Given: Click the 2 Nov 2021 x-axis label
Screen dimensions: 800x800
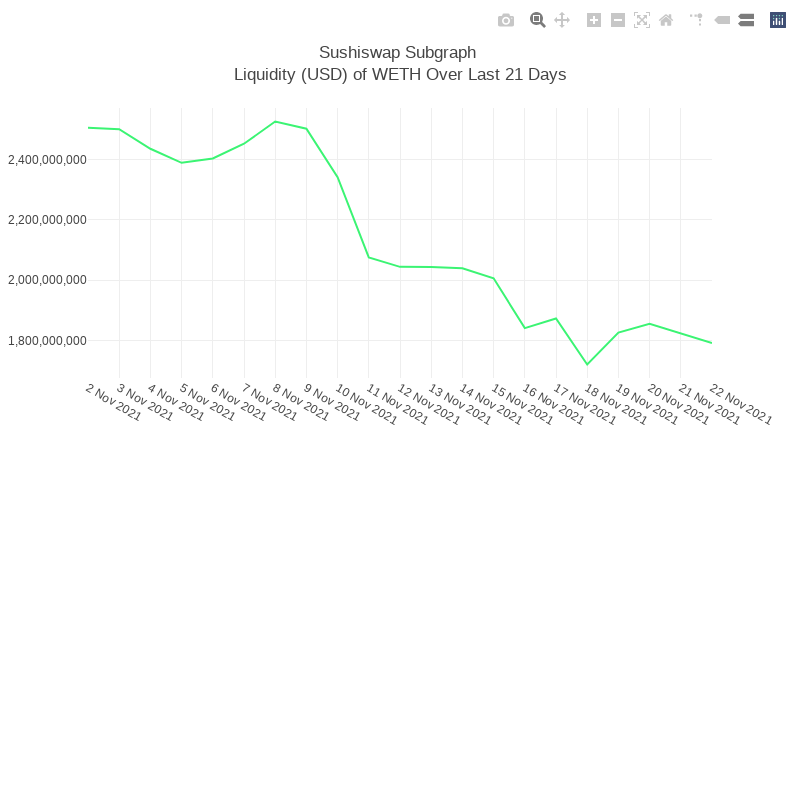Looking at the screenshot, I should tap(113, 402).
